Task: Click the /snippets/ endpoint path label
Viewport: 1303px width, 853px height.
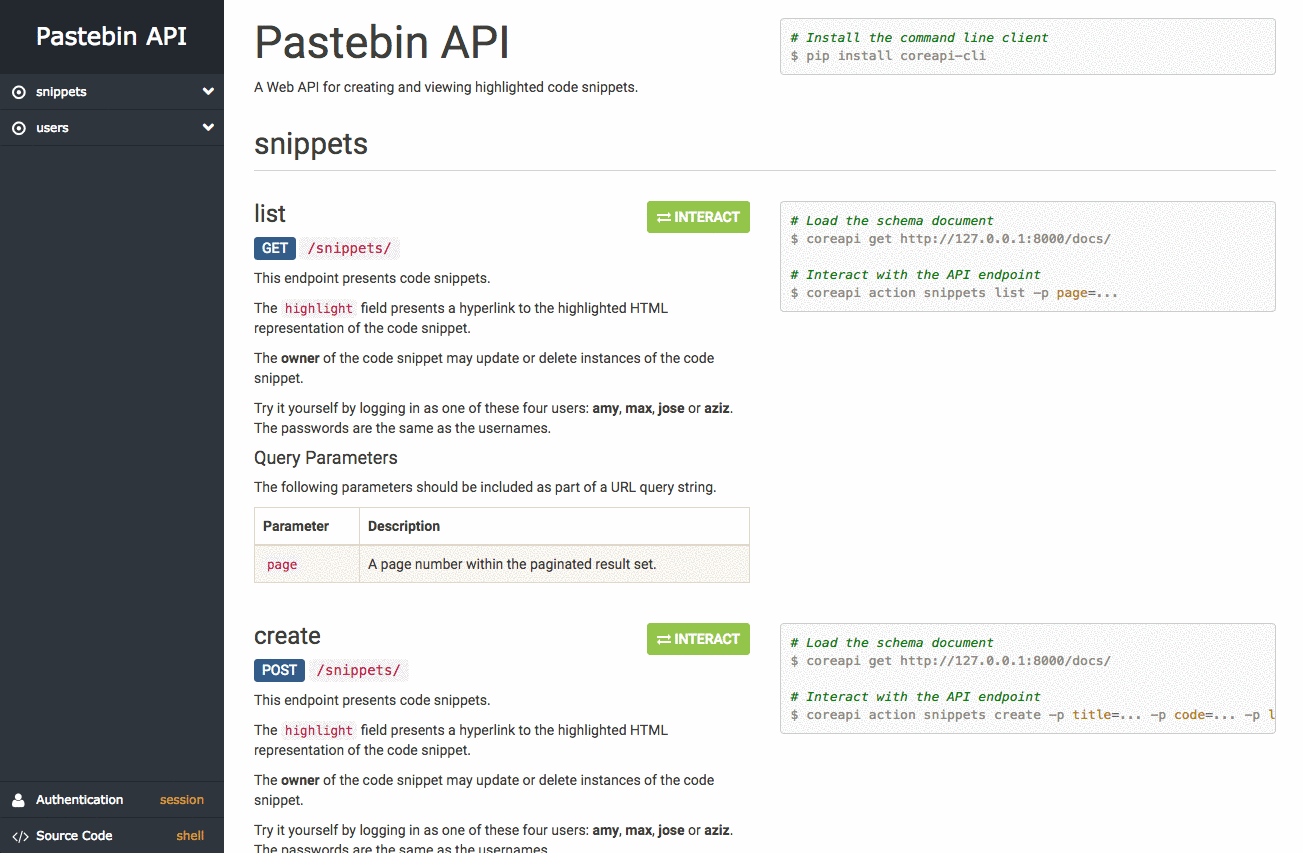Action: pos(348,248)
